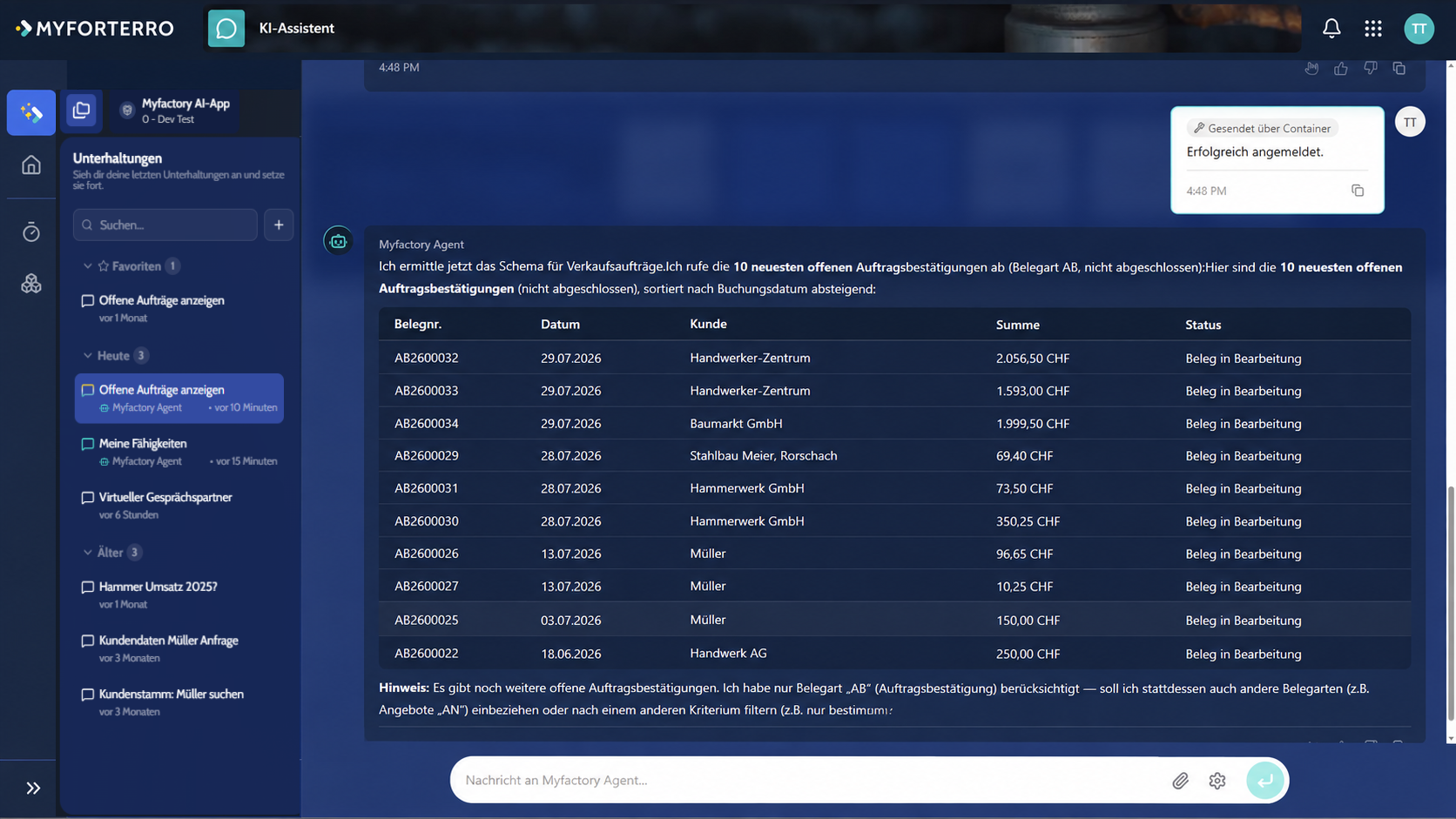Screen dimensions: 1456x819
Task: Expand sidebar with double chevron
Action: coord(33,789)
